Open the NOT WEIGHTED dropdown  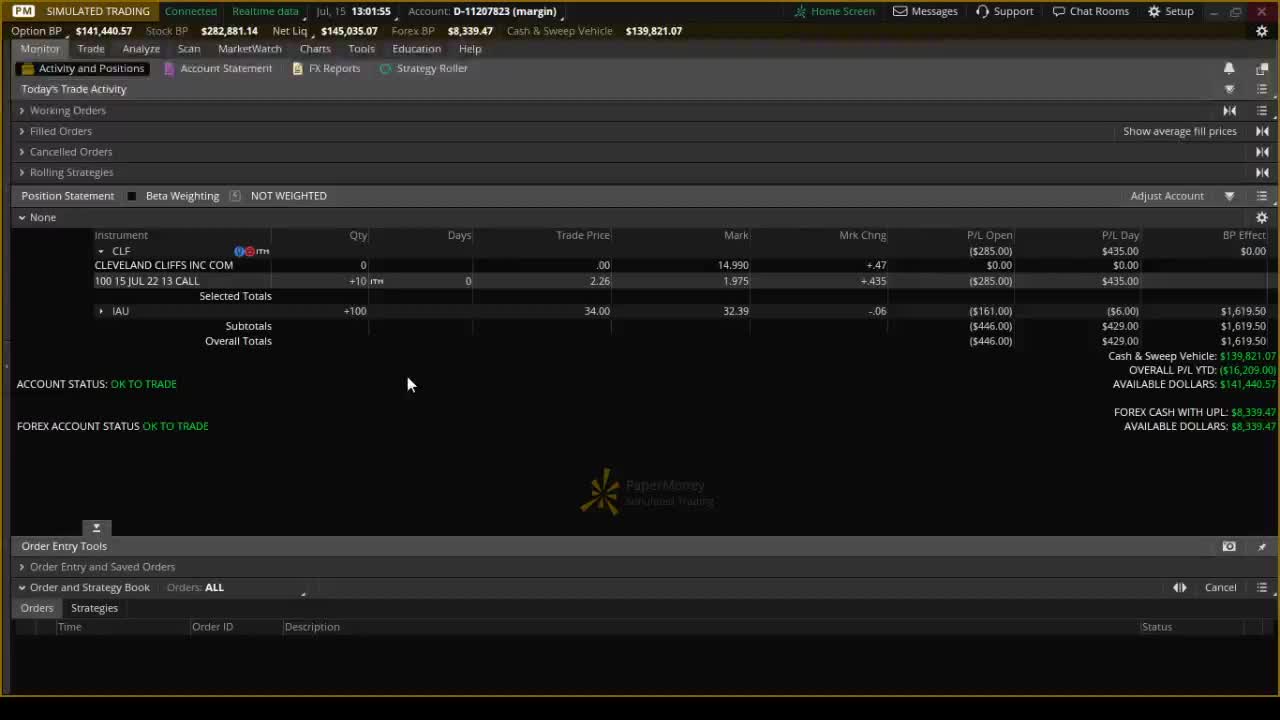pyautogui.click(x=289, y=196)
